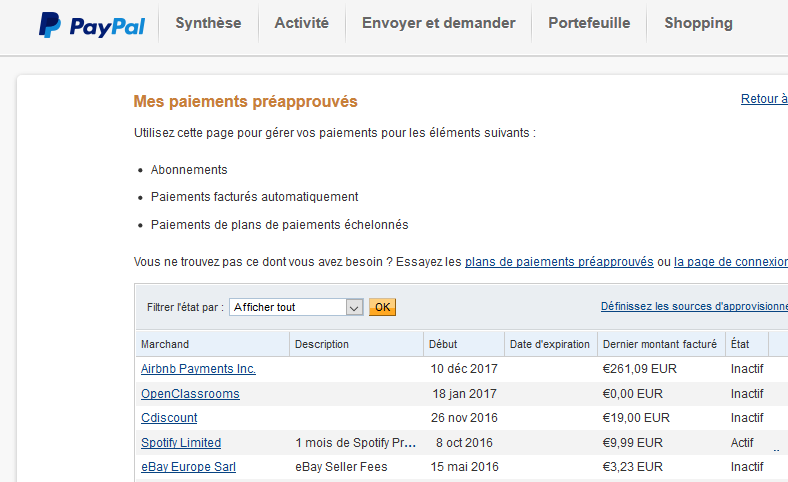Sort by the Début column header
Screen dimensions: 788x482
[x=443, y=344]
